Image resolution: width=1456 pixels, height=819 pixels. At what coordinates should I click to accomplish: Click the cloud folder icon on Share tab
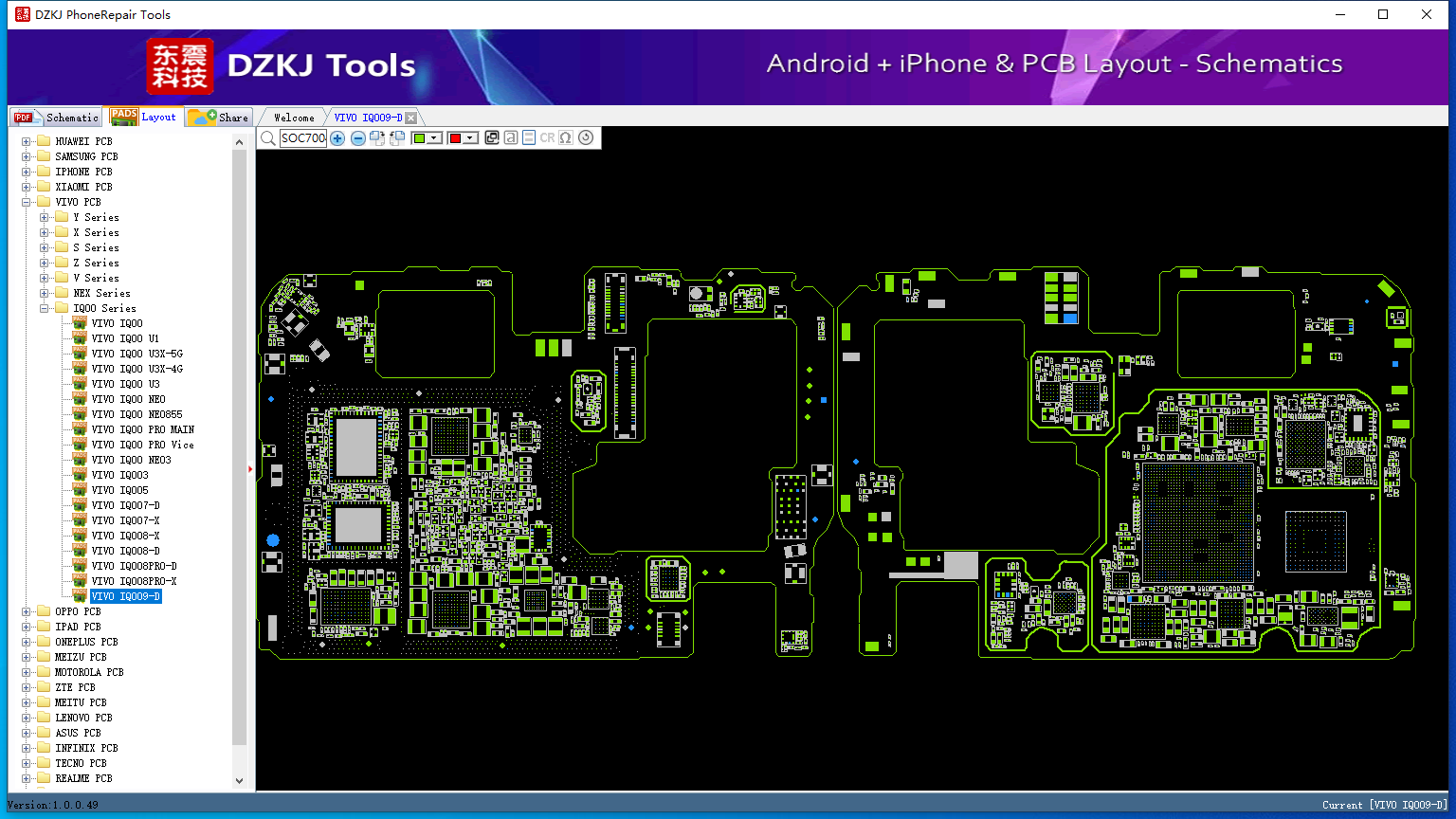pos(202,117)
